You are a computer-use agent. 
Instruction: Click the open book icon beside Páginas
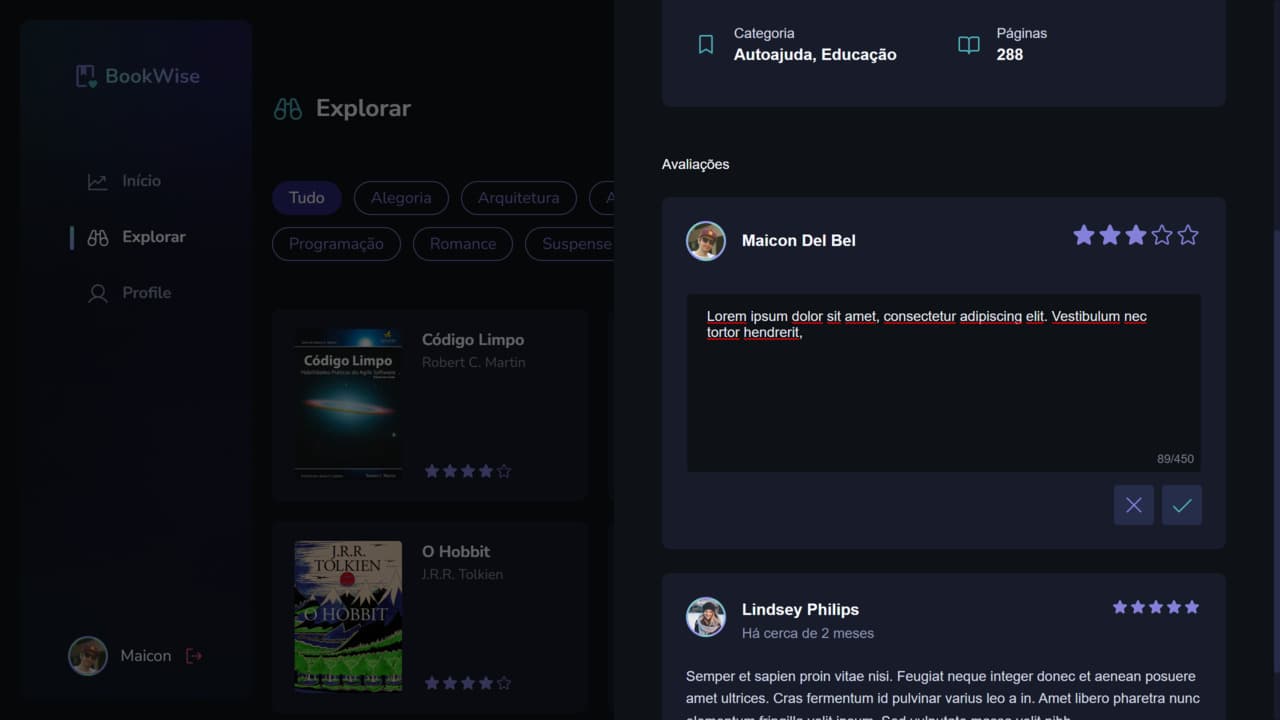tap(968, 44)
